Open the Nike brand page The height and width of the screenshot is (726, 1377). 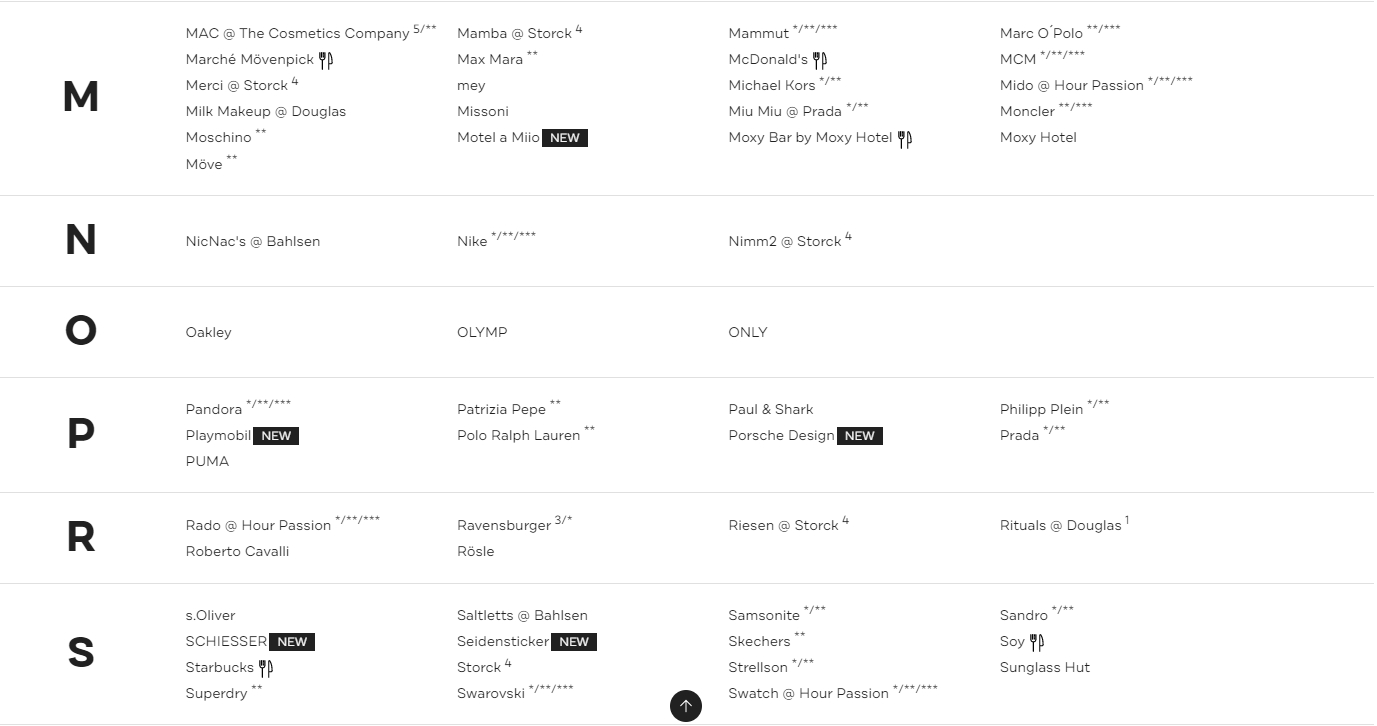coord(472,241)
